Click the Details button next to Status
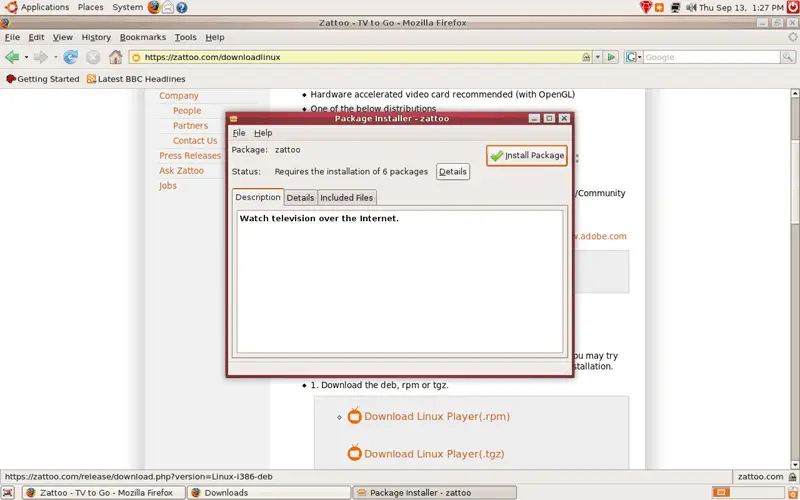800x500 pixels. point(453,171)
